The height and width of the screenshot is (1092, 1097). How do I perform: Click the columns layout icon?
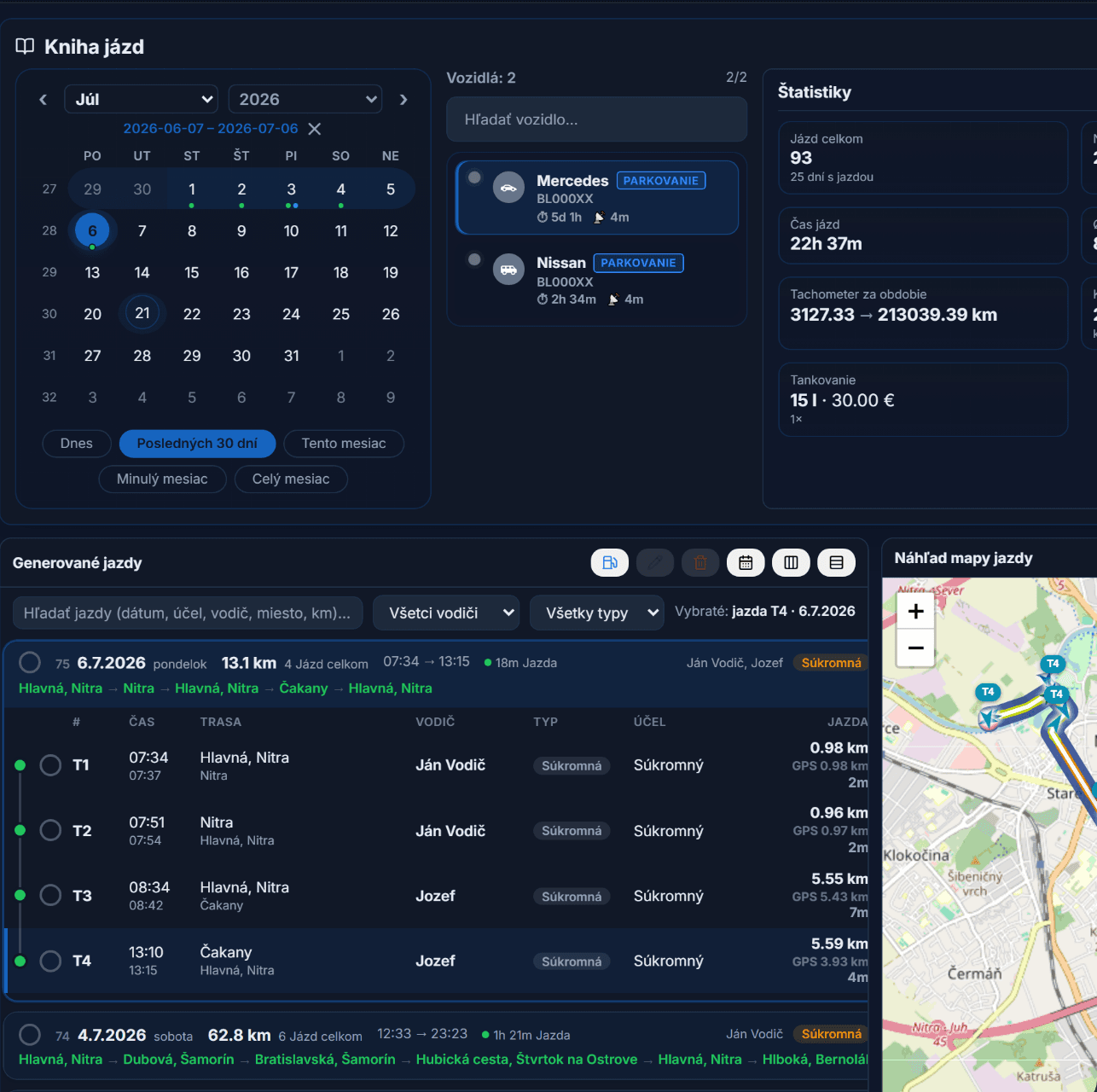(791, 562)
